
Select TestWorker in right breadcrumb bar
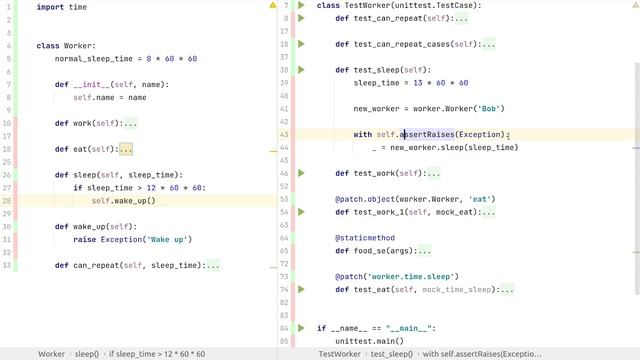click(339, 354)
